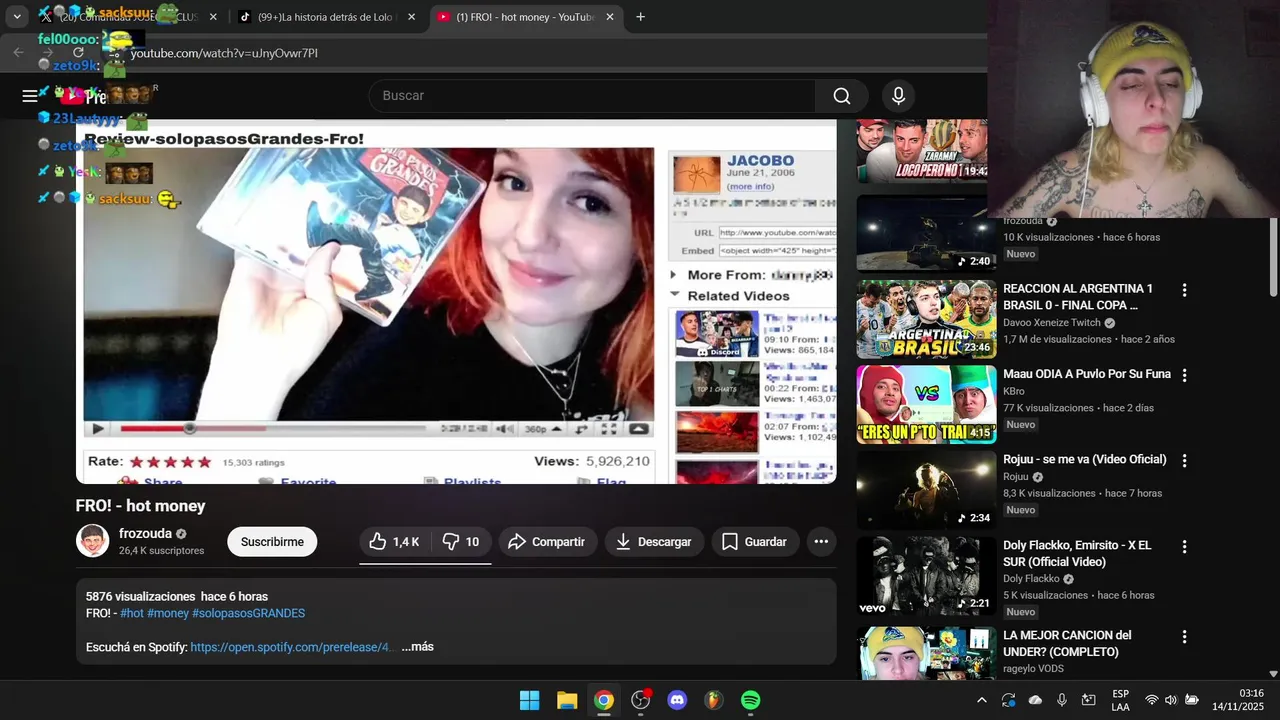Viewport: 1280px width, 720px height.
Task: Click the Buscar search field
Action: point(590,96)
